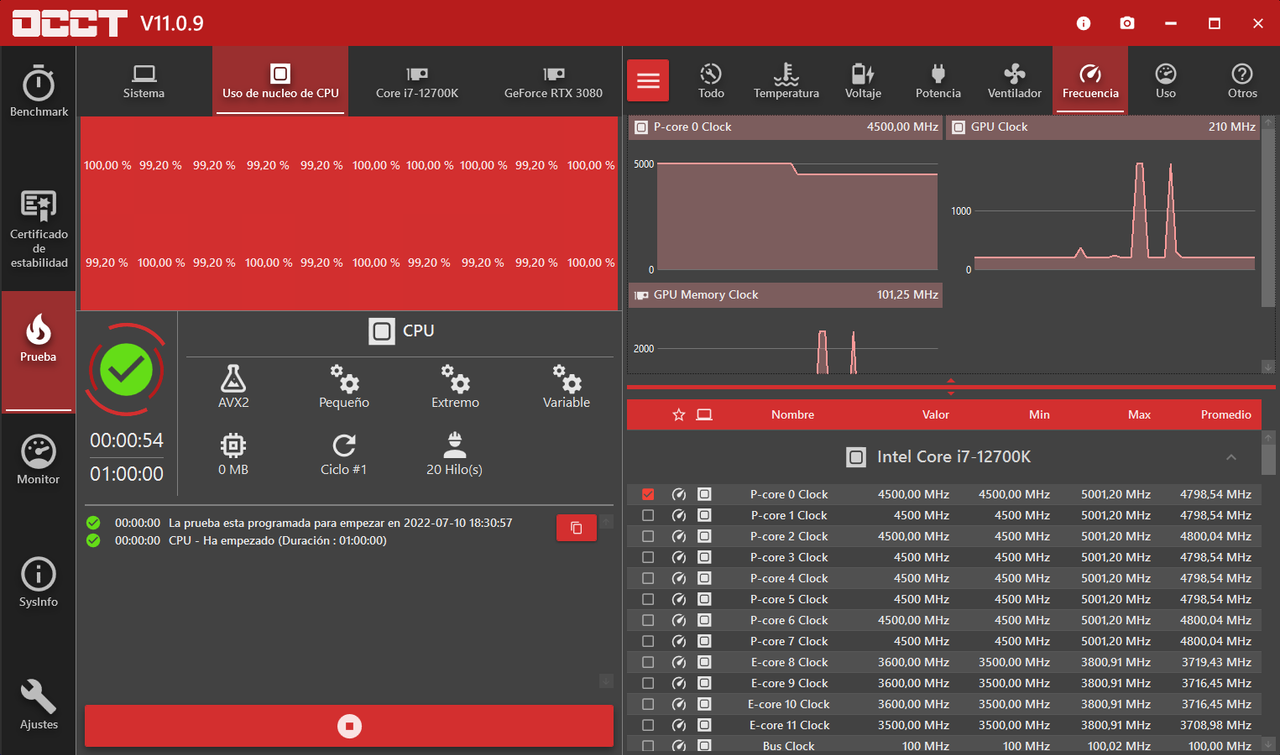The height and width of the screenshot is (755, 1280).
Task: Uncheck the P-core 0 Clock checkbox
Action: coord(648,494)
